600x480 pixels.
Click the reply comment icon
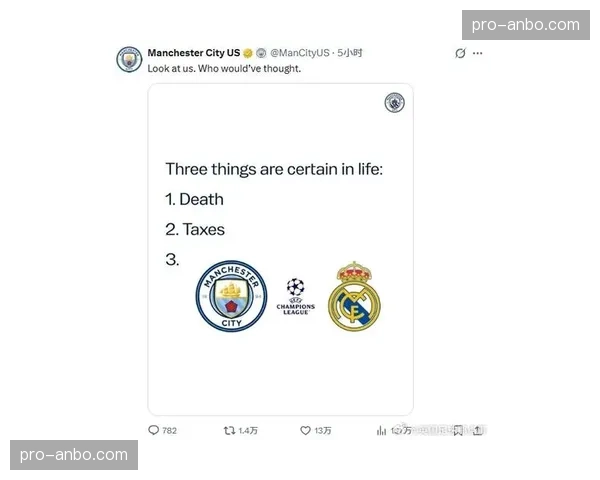[153, 430]
